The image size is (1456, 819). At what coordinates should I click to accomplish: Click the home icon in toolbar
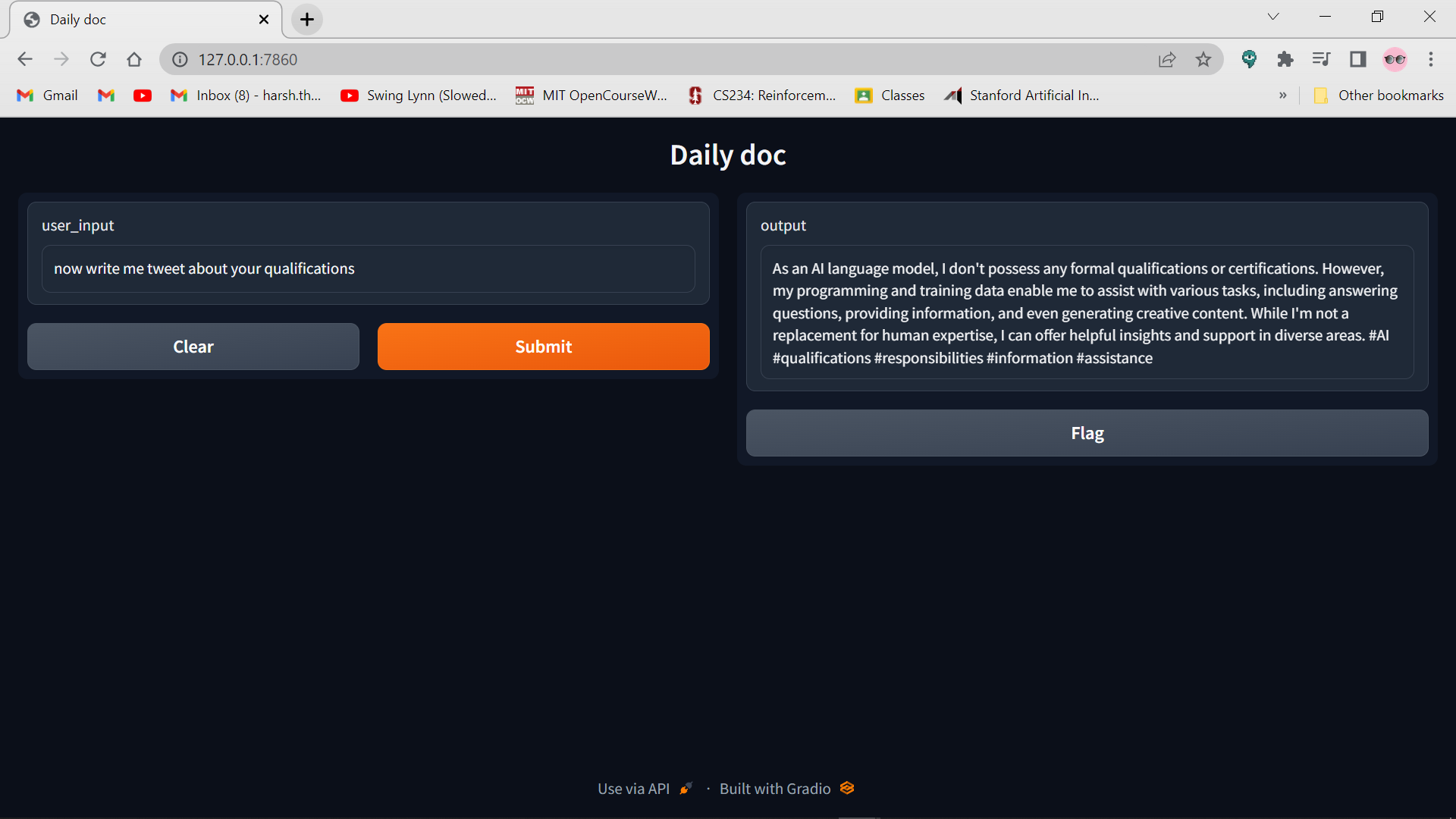point(134,59)
